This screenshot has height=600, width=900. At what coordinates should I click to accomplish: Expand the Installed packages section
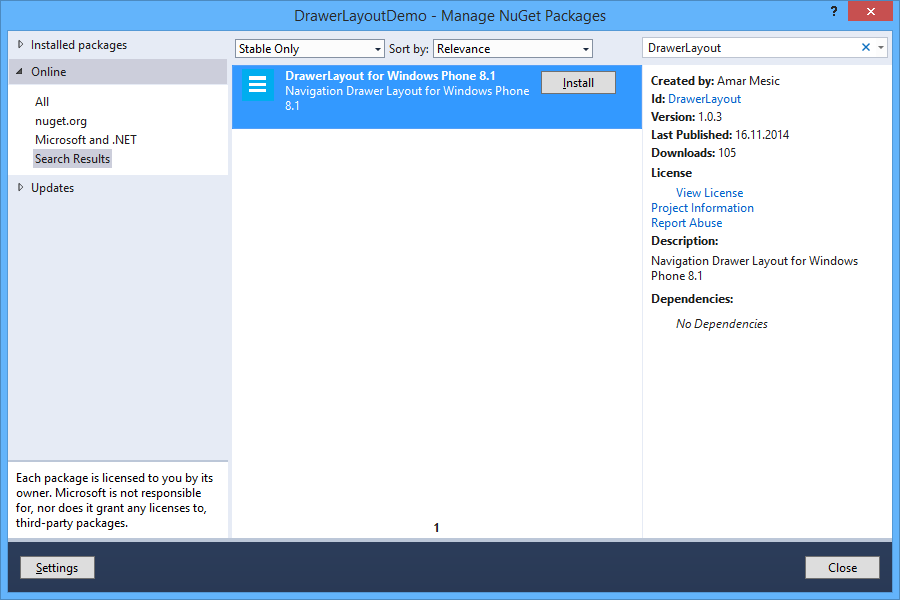[21, 45]
